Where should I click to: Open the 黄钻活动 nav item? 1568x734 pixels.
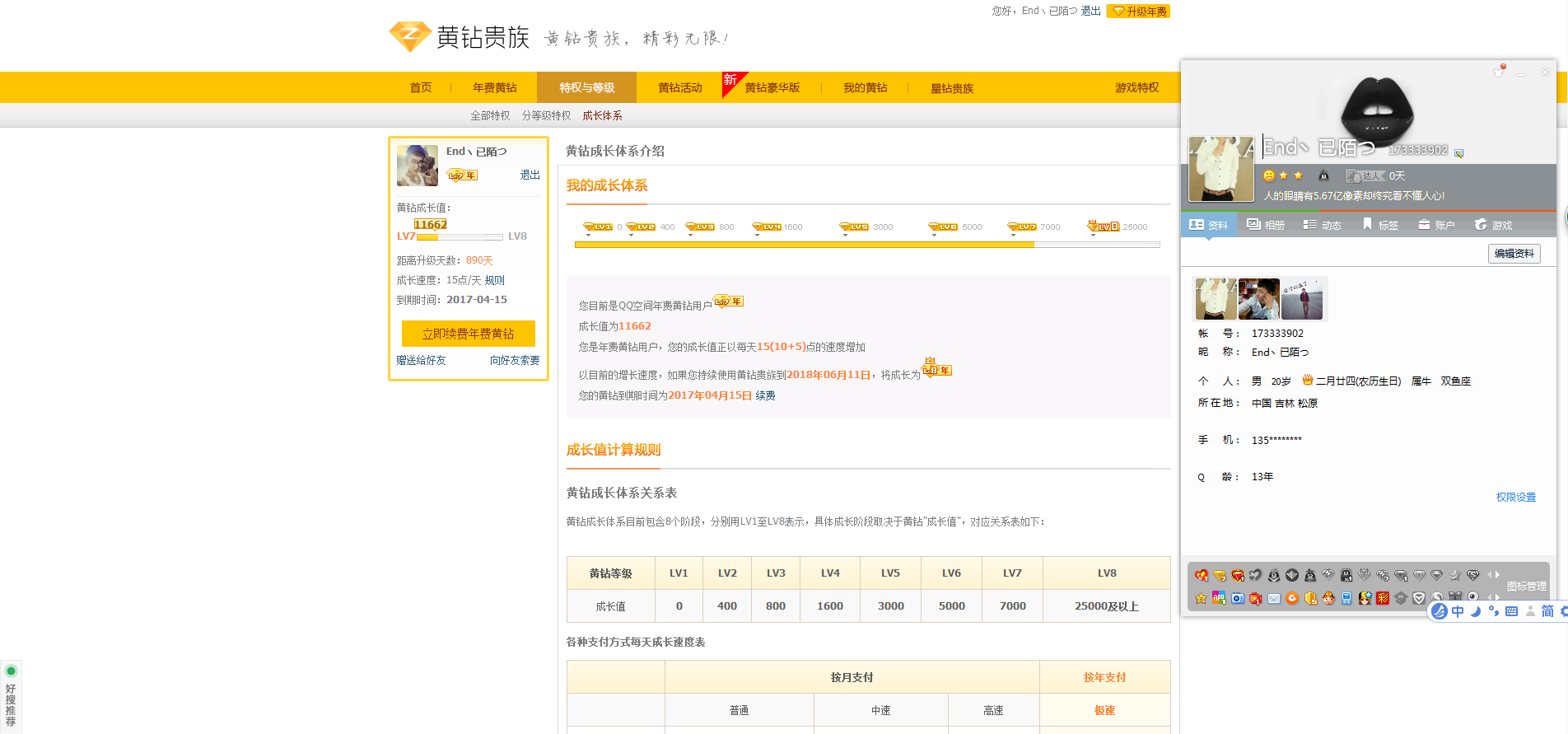click(x=680, y=87)
